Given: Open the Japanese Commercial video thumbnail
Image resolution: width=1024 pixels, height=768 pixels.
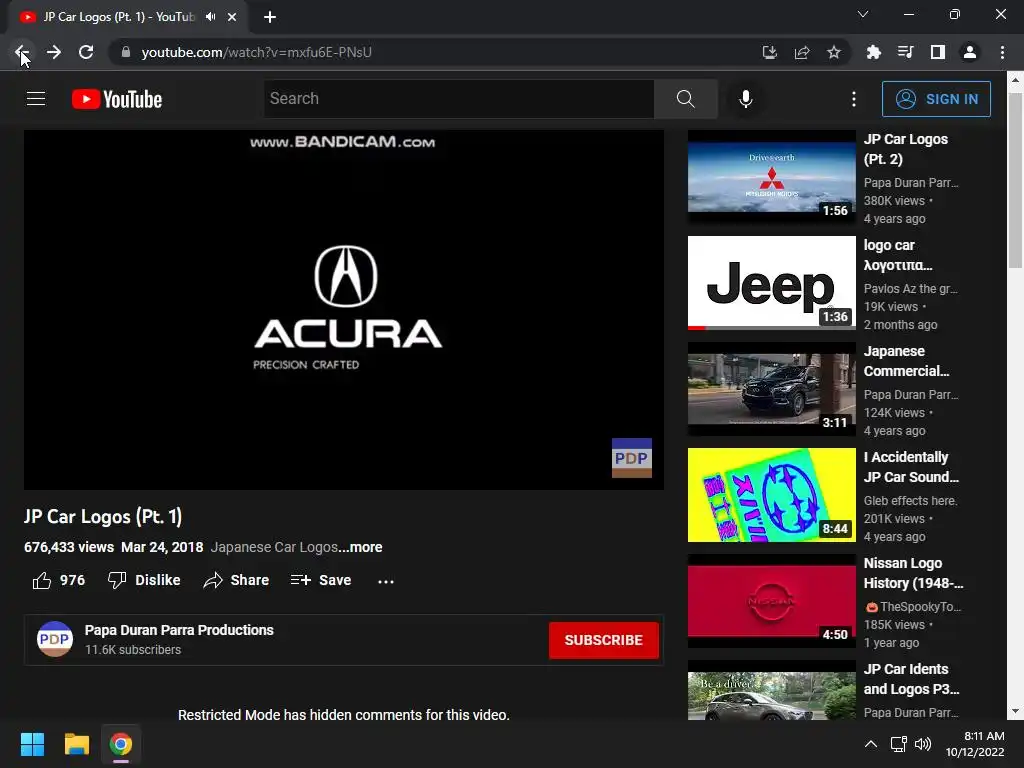Looking at the screenshot, I should point(771,389).
